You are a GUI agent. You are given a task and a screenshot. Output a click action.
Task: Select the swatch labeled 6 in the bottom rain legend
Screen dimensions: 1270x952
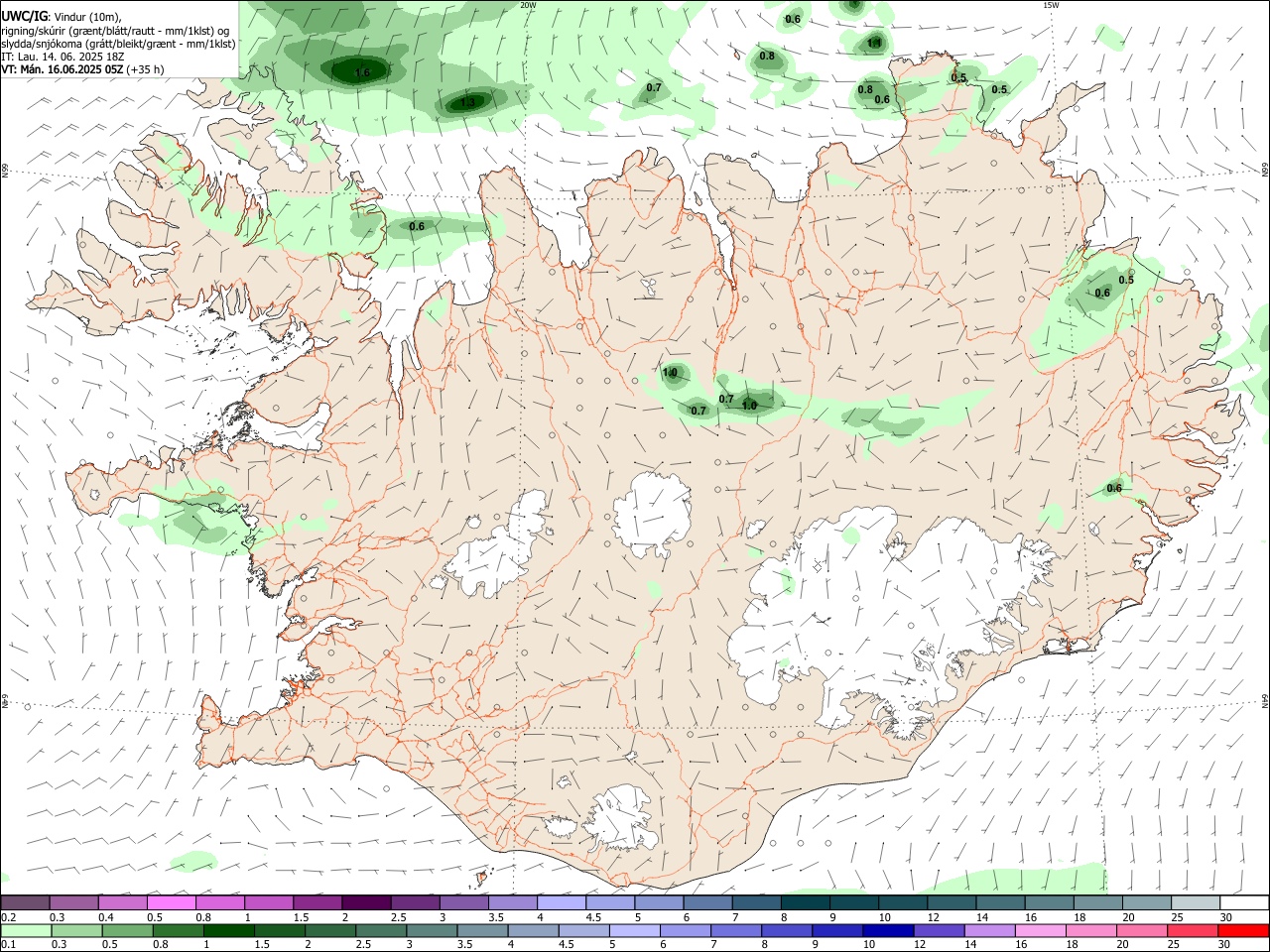coord(686,930)
